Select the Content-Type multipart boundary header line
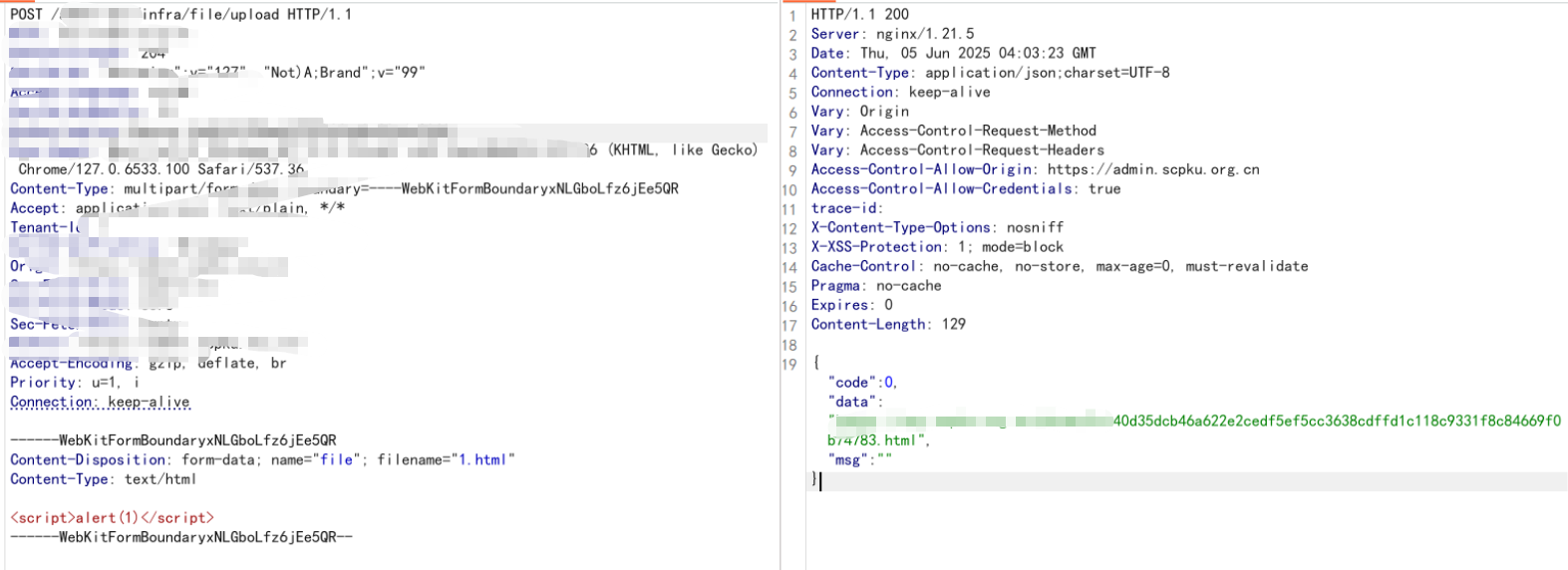The image size is (1568, 570). [344, 188]
